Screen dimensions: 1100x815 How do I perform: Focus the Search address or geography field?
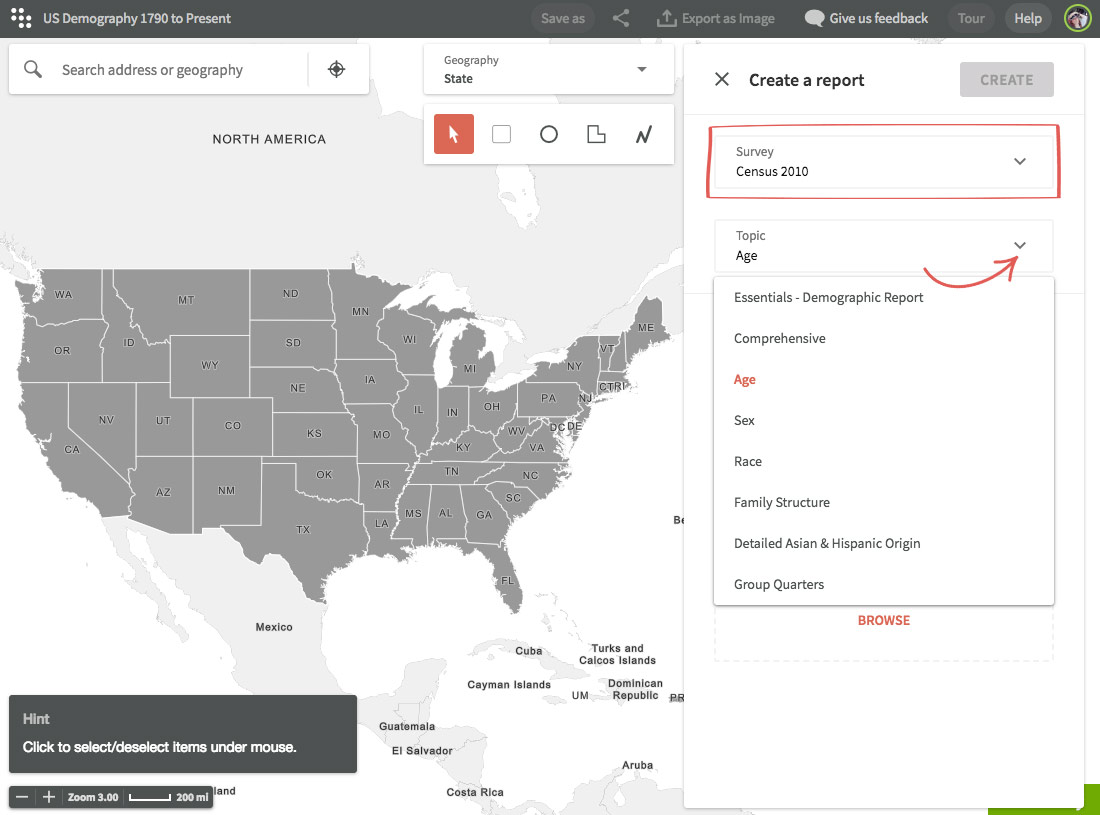pos(180,70)
